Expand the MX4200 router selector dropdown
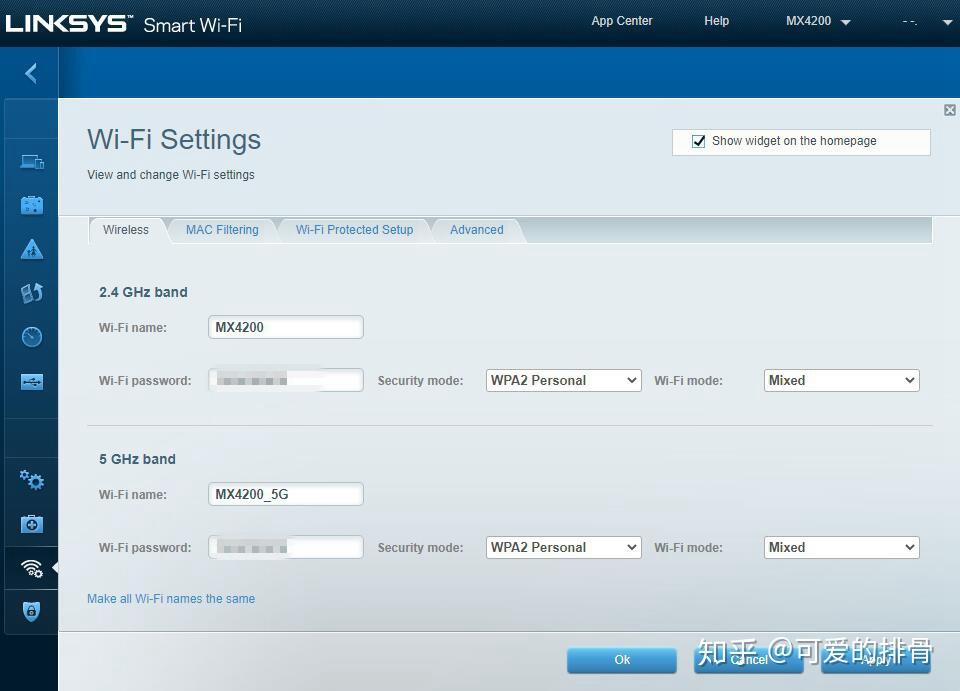This screenshot has width=960, height=691. 845,21
